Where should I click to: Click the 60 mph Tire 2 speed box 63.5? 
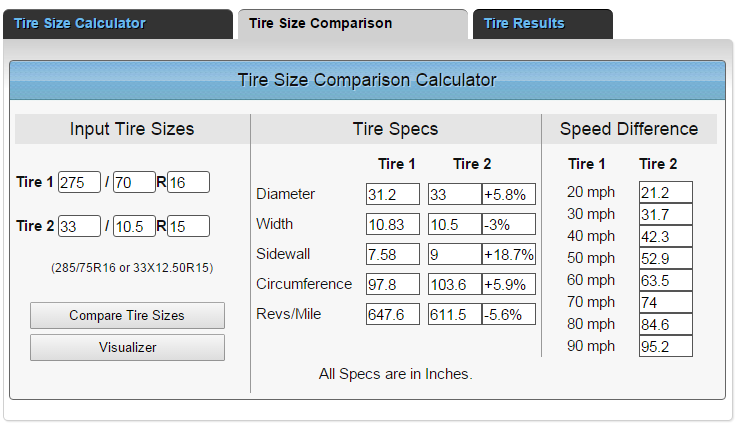(667, 280)
